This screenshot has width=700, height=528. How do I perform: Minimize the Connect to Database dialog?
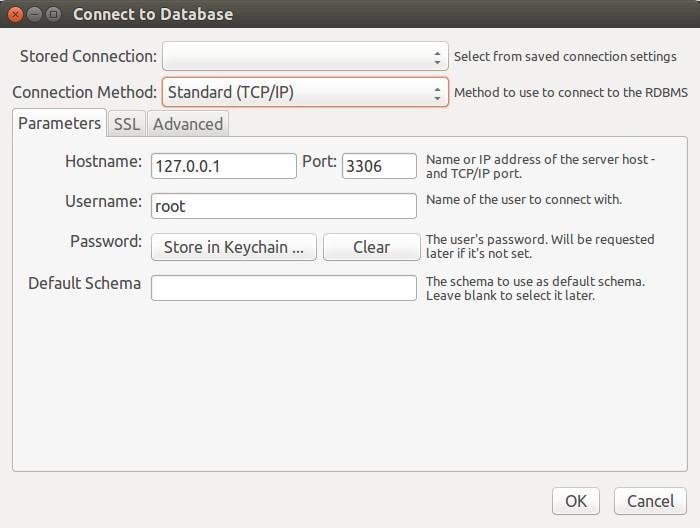34,14
